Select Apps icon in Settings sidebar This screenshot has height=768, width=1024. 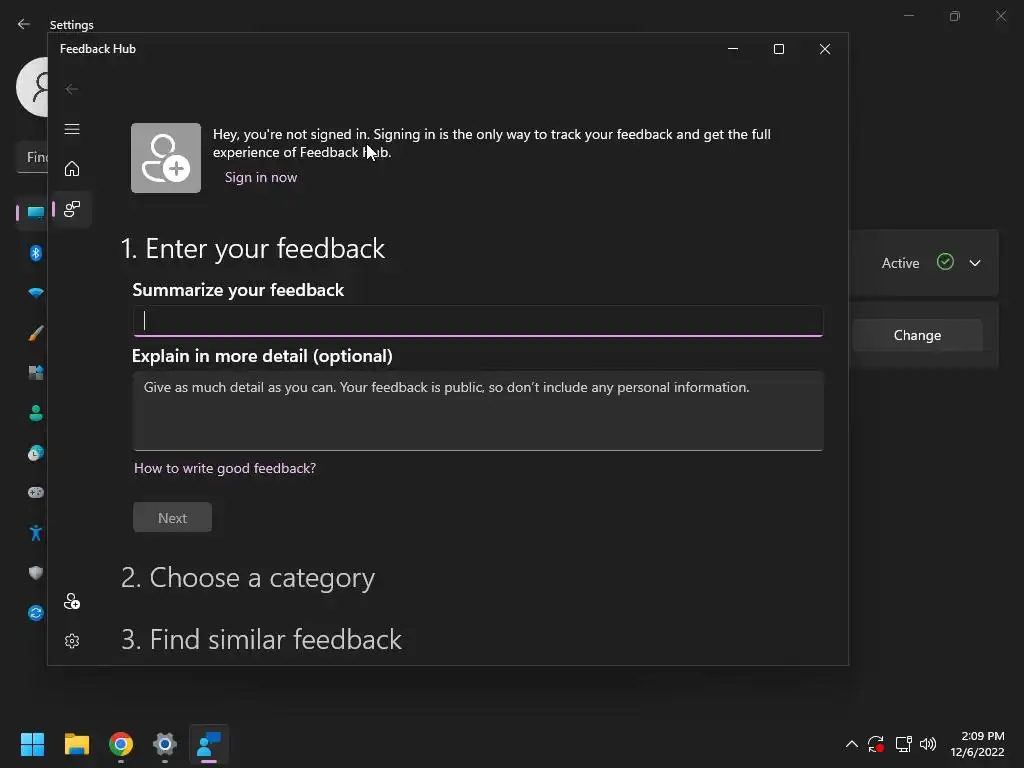coord(36,373)
